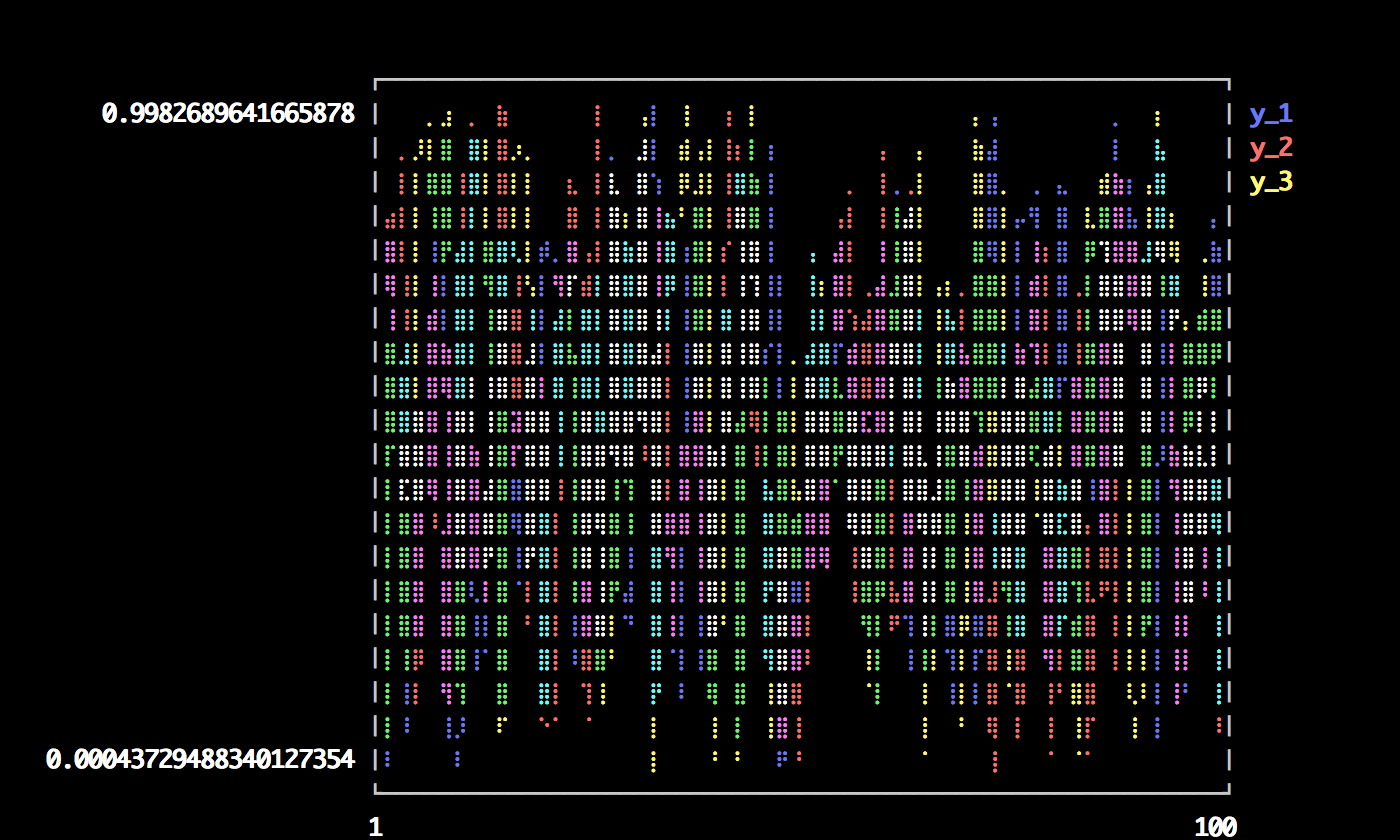This screenshot has height=840, width=1400.
Task: Click the right axis dash at the bottom row
Action: click(x=1228, y=760)
